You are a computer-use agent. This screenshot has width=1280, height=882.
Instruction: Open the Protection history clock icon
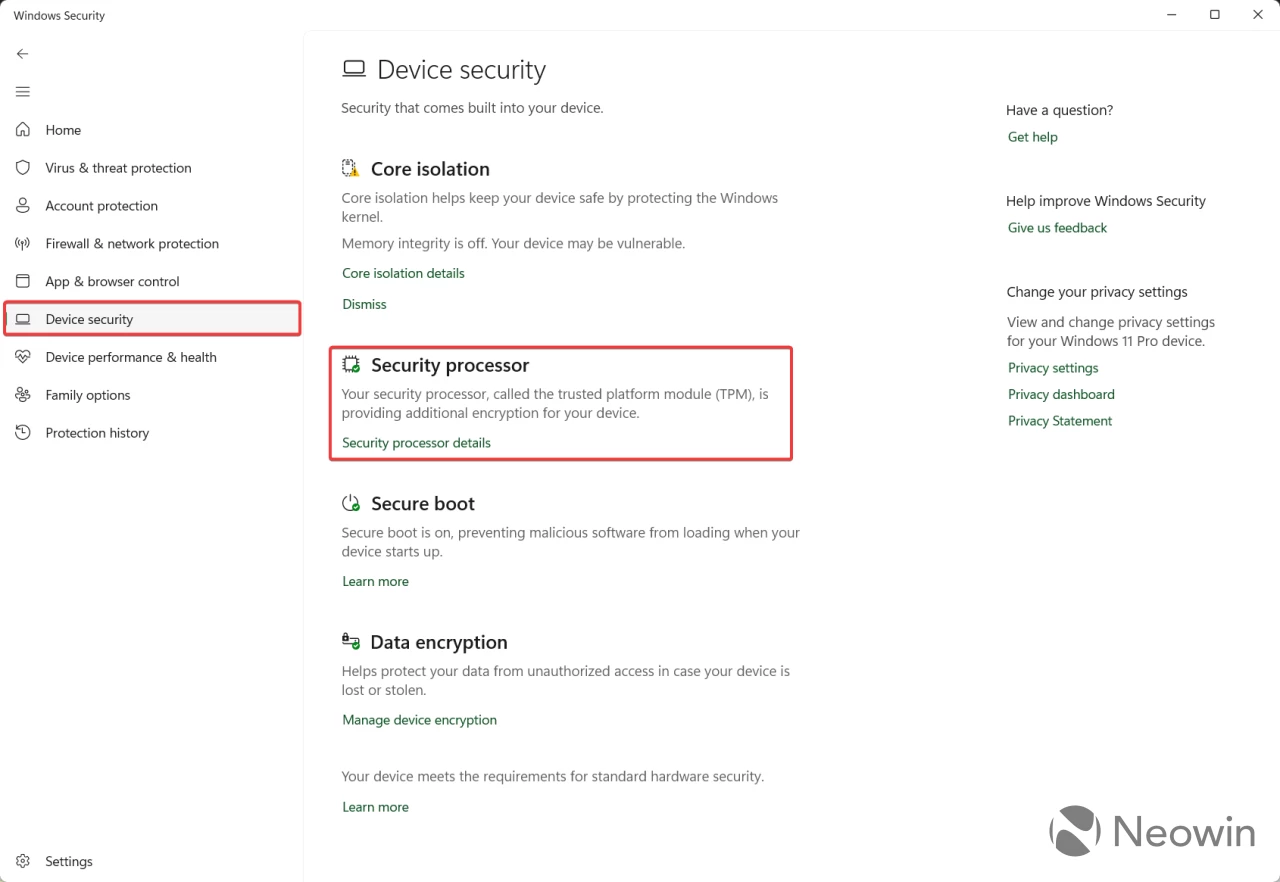pos(22,432)
